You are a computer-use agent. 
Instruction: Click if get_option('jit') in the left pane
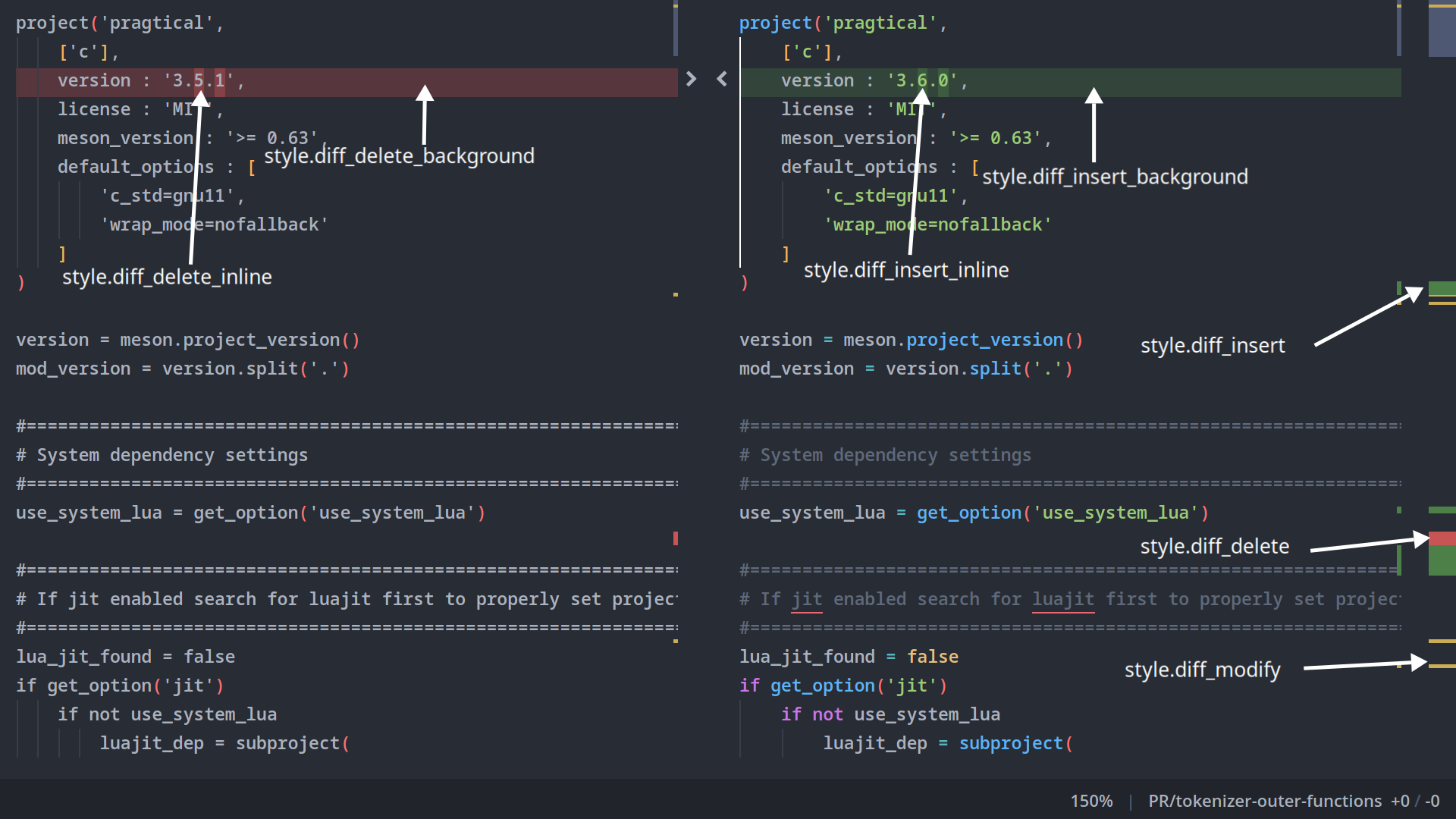(120, 686)
